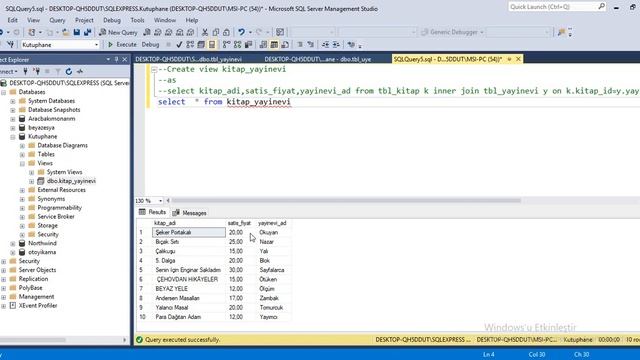Click the Display Estimated Execution Plan icon
640x360 pixels.
(190, 44)
